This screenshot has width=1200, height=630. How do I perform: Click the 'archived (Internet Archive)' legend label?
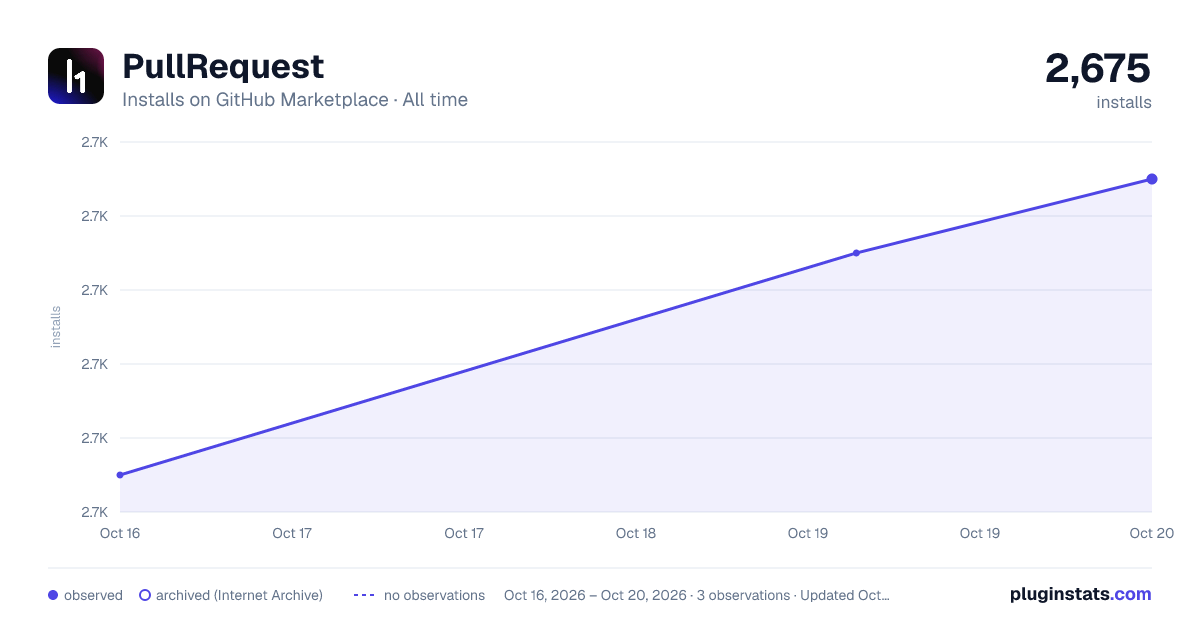pos(239,595)
